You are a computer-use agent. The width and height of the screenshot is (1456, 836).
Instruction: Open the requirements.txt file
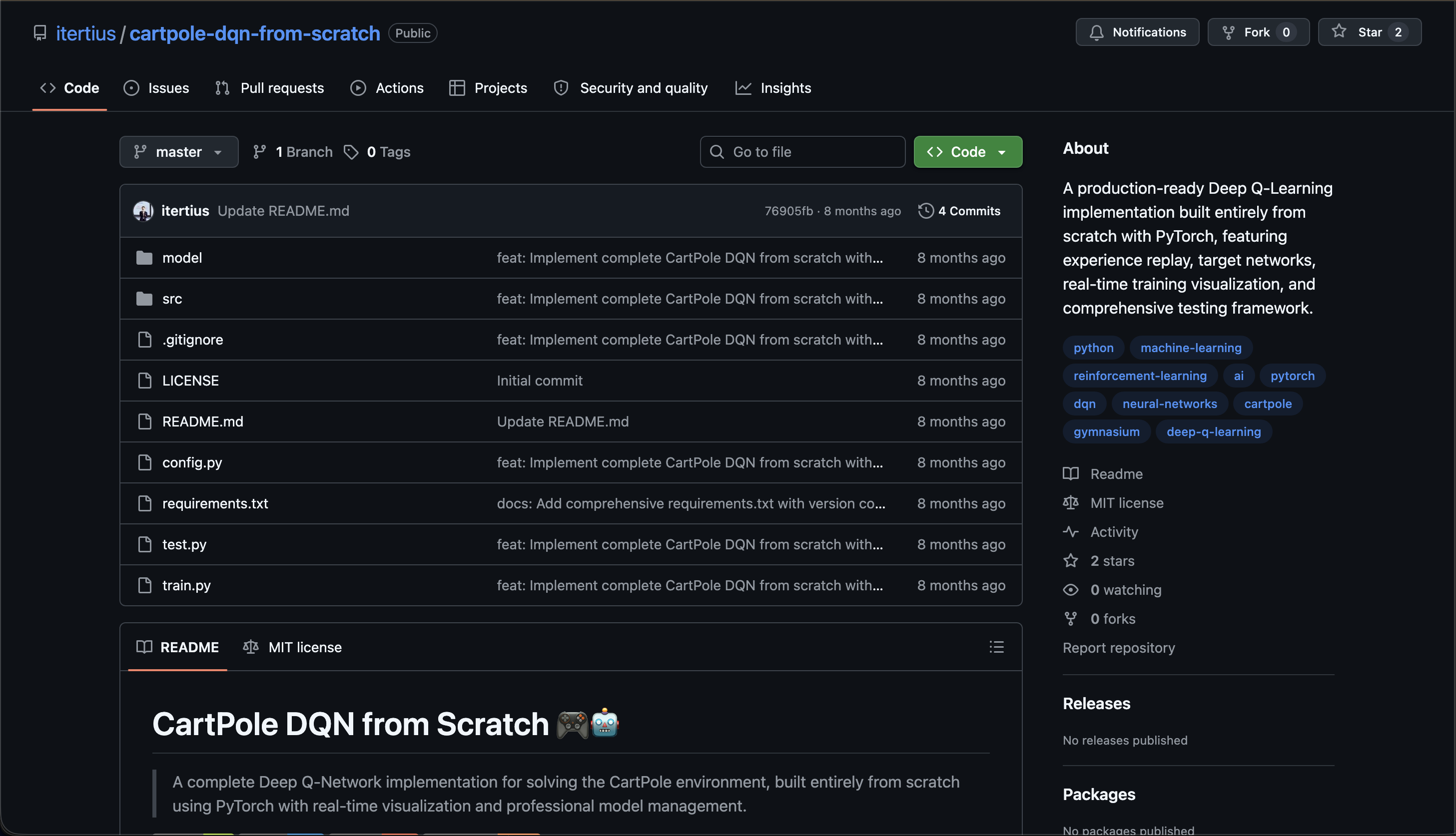[x=215, y=503]
